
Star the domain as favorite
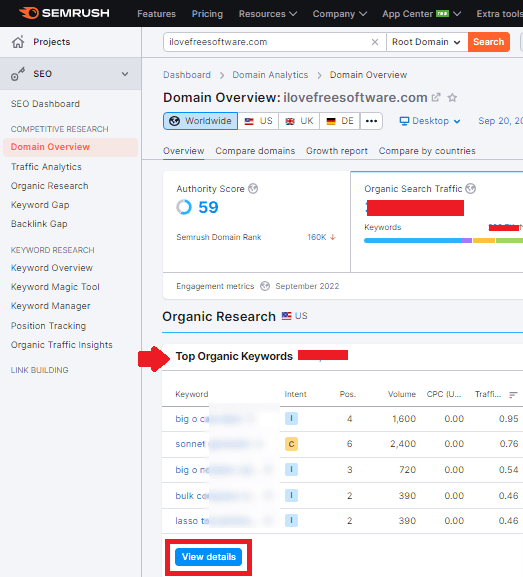[452, 98]
